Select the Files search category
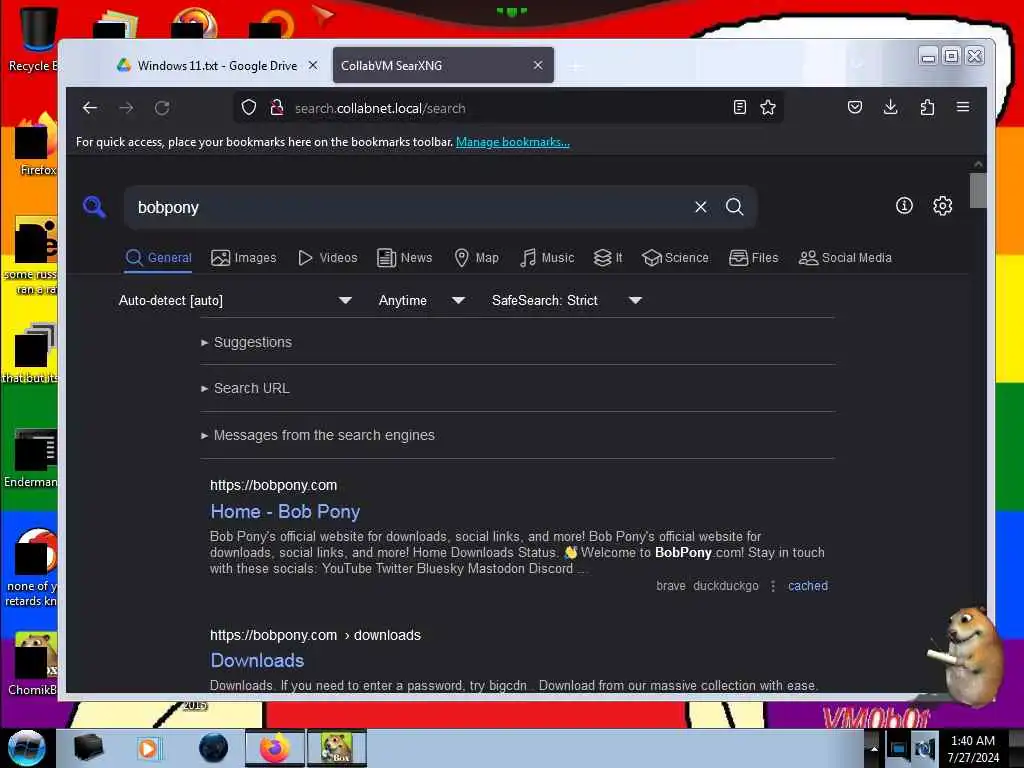The height and width of the screenshot is (768, 1024). coord(754,258)
